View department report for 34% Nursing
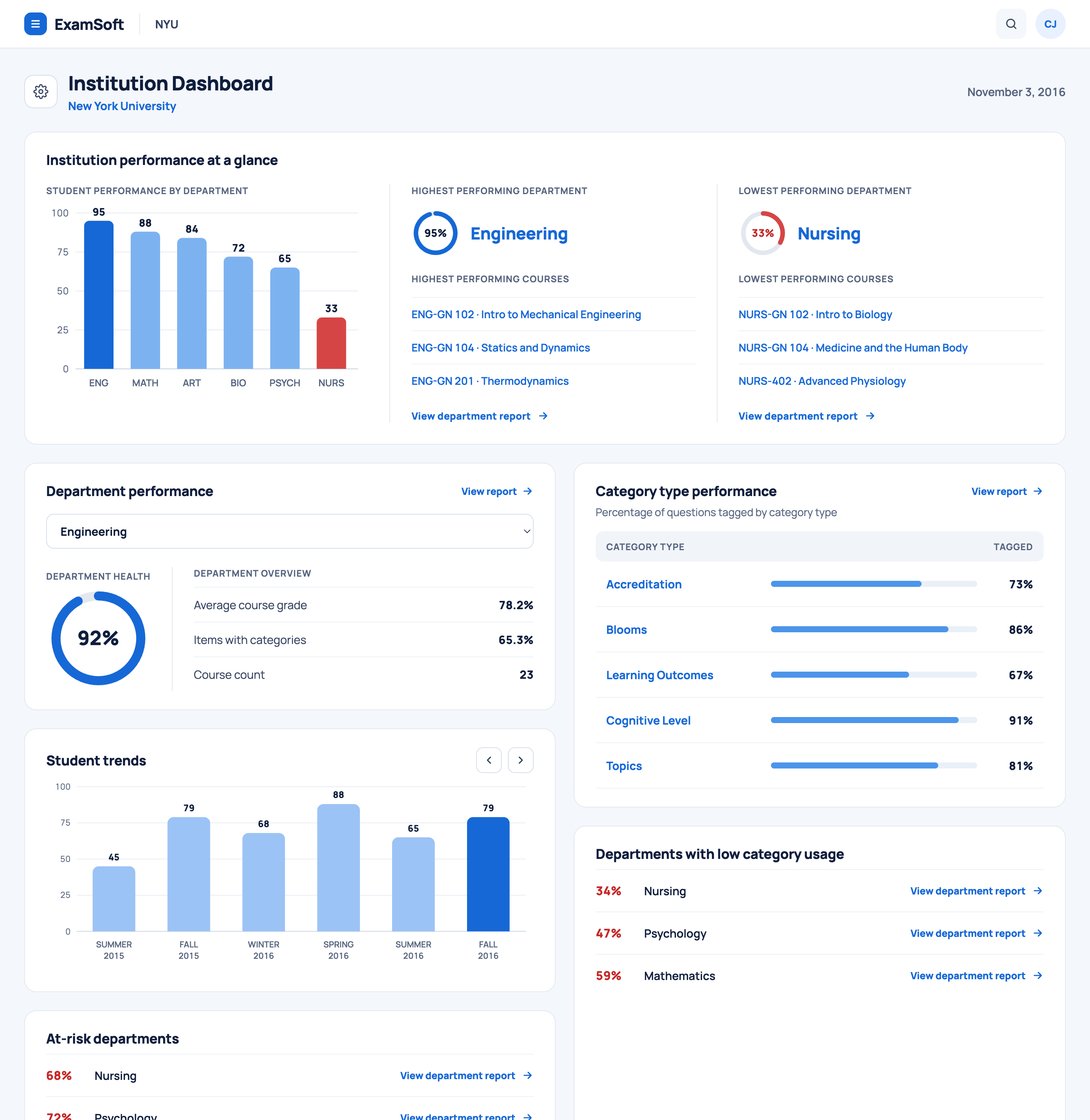Screen dimensions: 1090x1120 click(977, 891)
